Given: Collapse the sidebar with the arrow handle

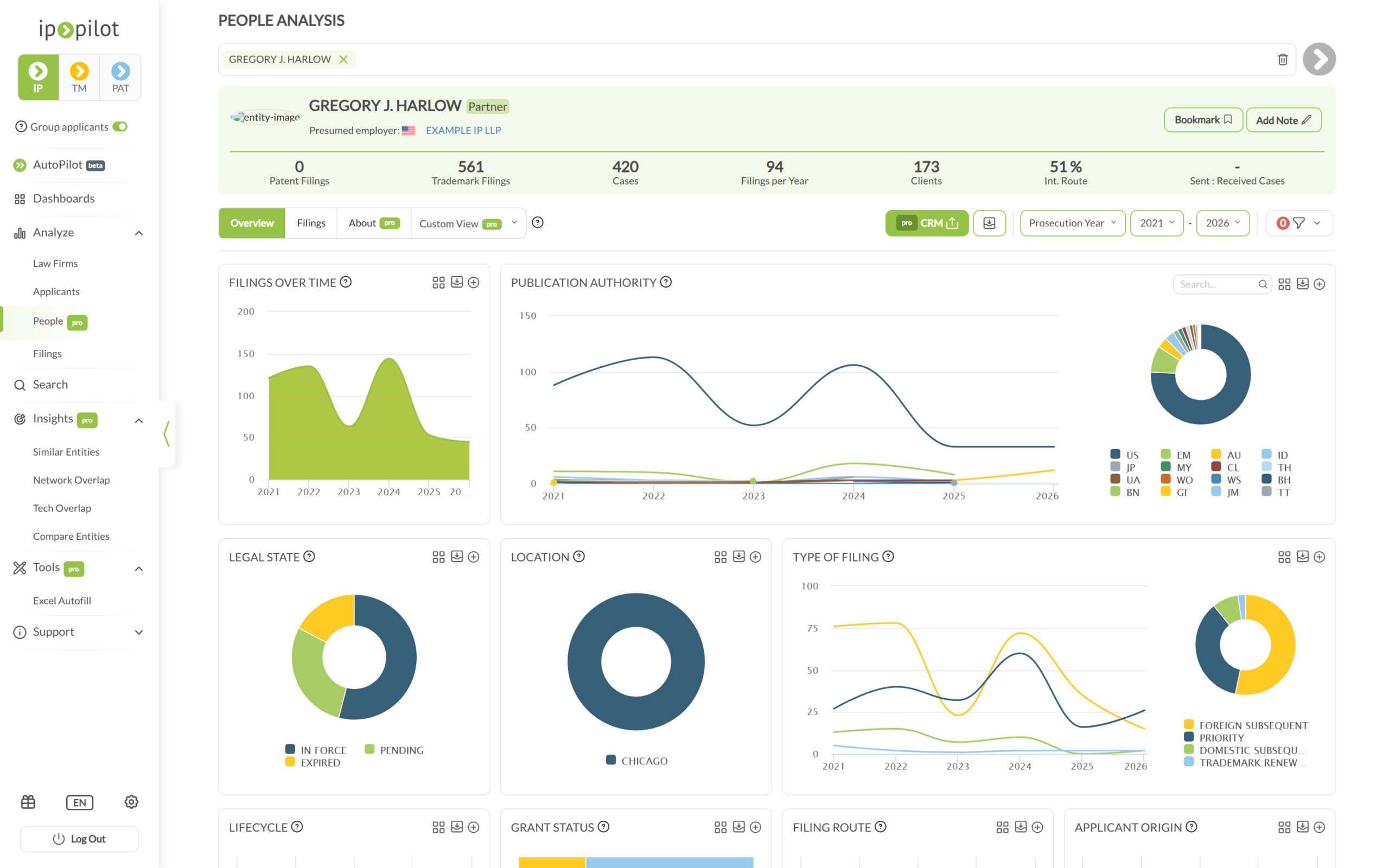Looking at the screenshot, I should (x=167, y=434).
